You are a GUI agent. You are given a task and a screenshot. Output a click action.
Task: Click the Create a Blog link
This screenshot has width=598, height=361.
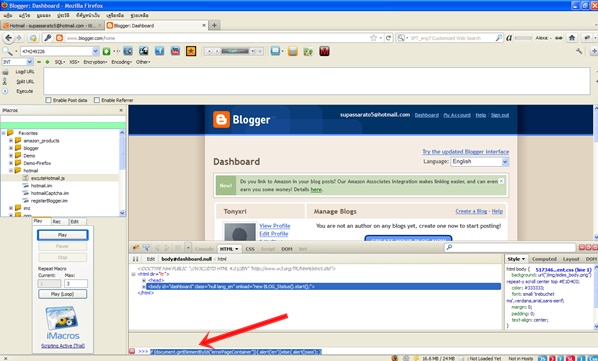(471, 211)
